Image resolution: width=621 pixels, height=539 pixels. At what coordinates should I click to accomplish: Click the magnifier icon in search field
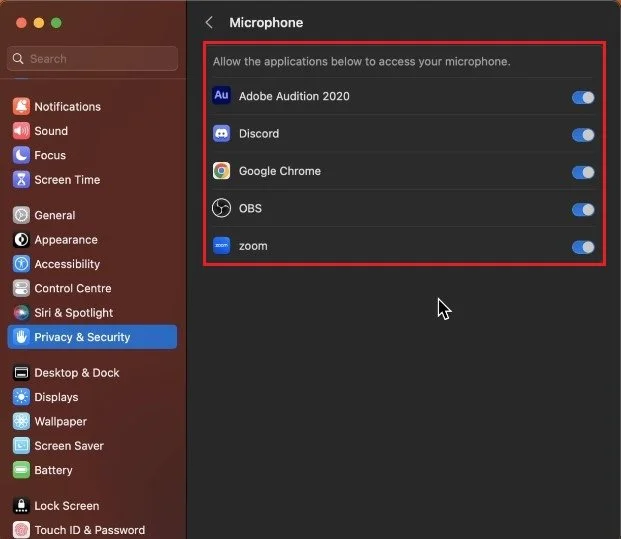point(18,59)
